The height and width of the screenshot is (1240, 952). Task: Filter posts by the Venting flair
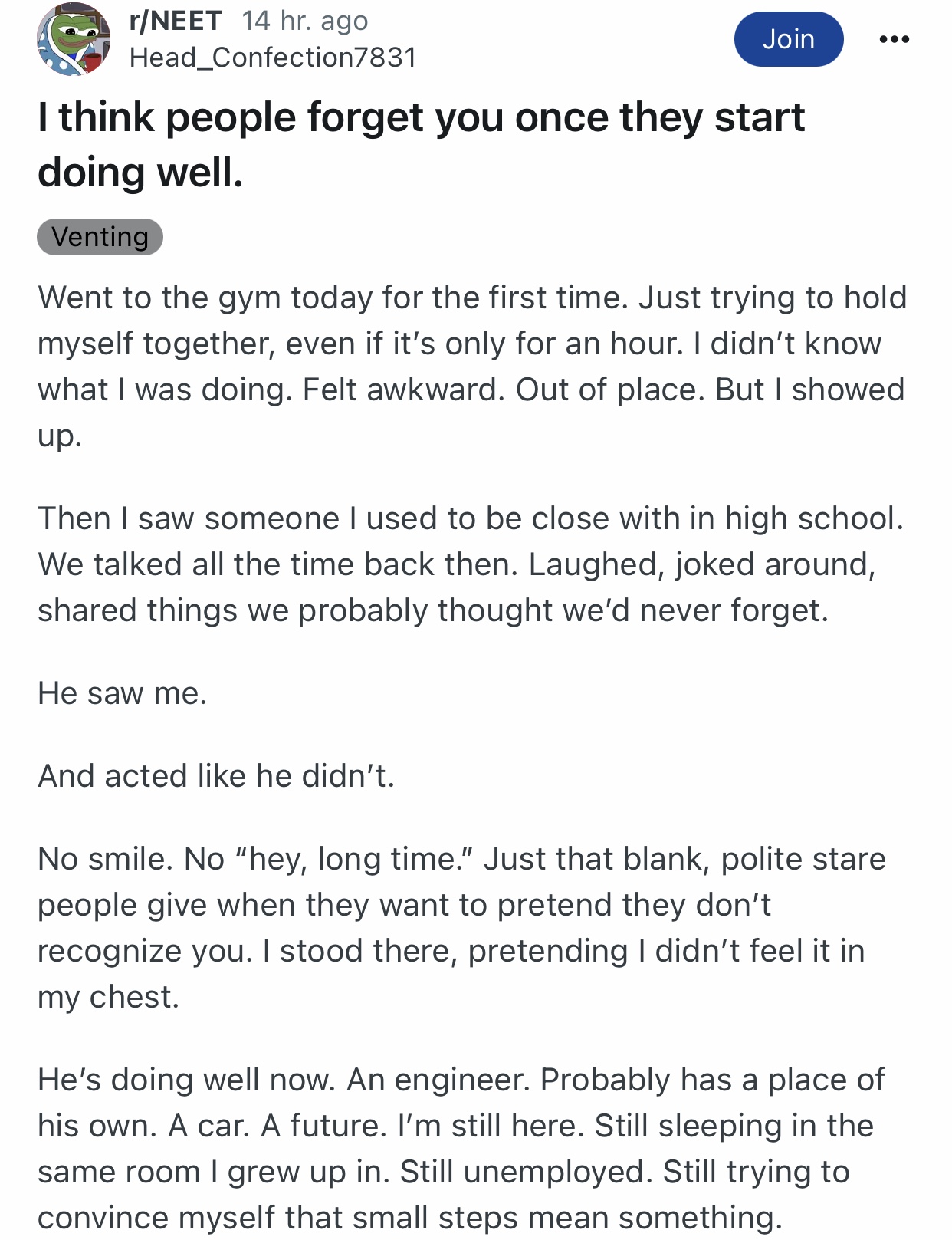100,237
